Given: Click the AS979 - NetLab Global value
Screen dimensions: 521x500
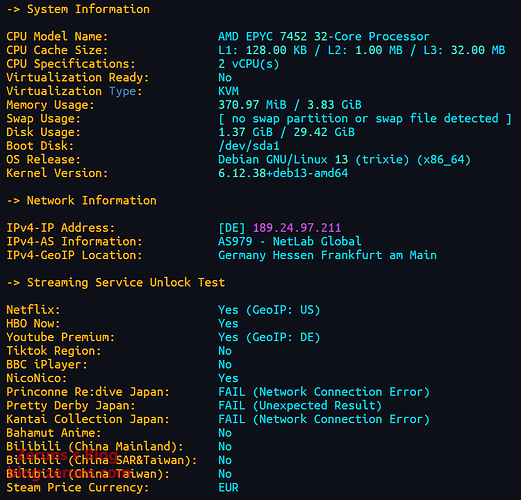Looking at the screenshot, I should 290,242.
